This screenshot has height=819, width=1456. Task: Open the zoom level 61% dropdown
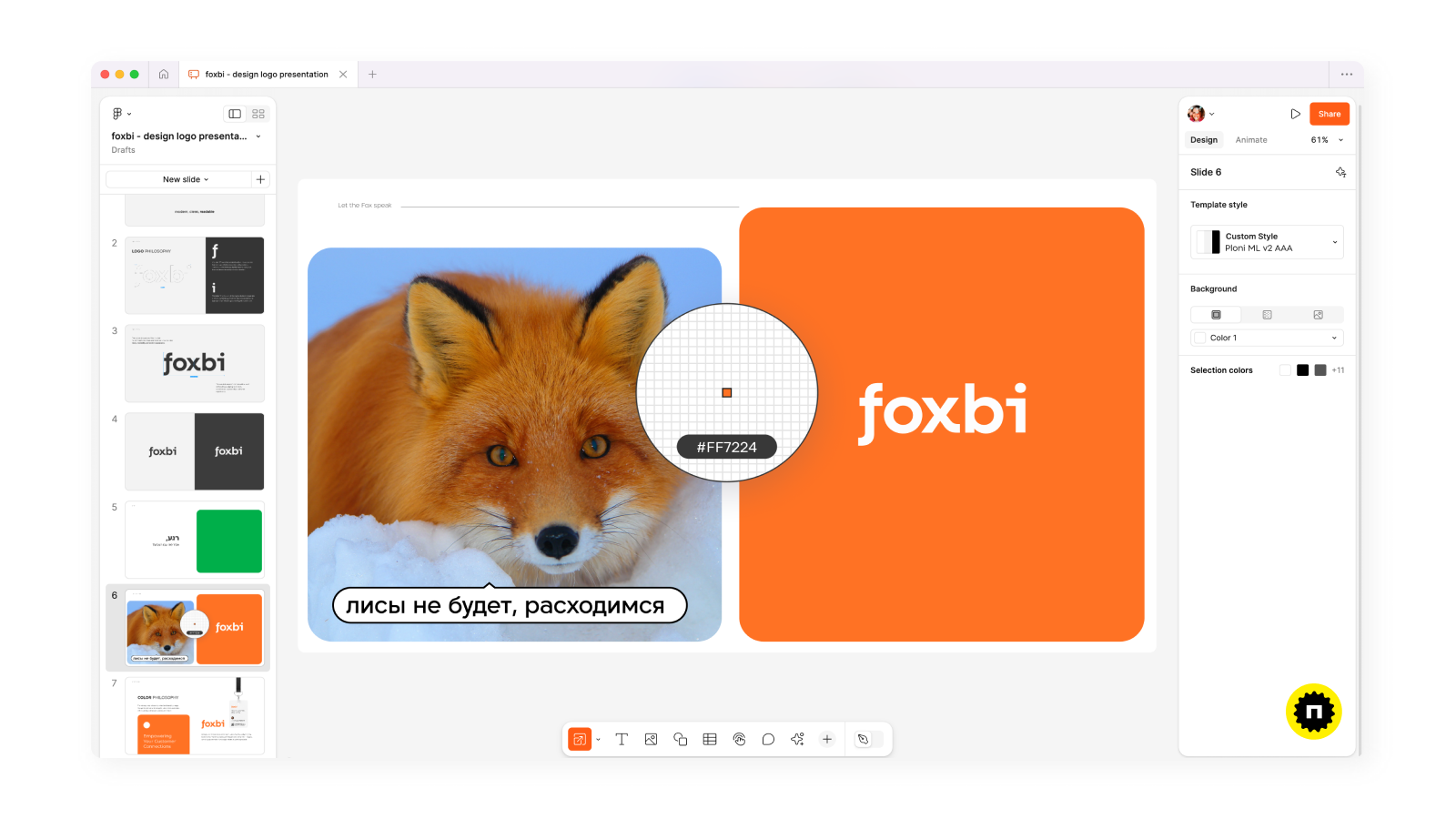[x=1324, y=139]
